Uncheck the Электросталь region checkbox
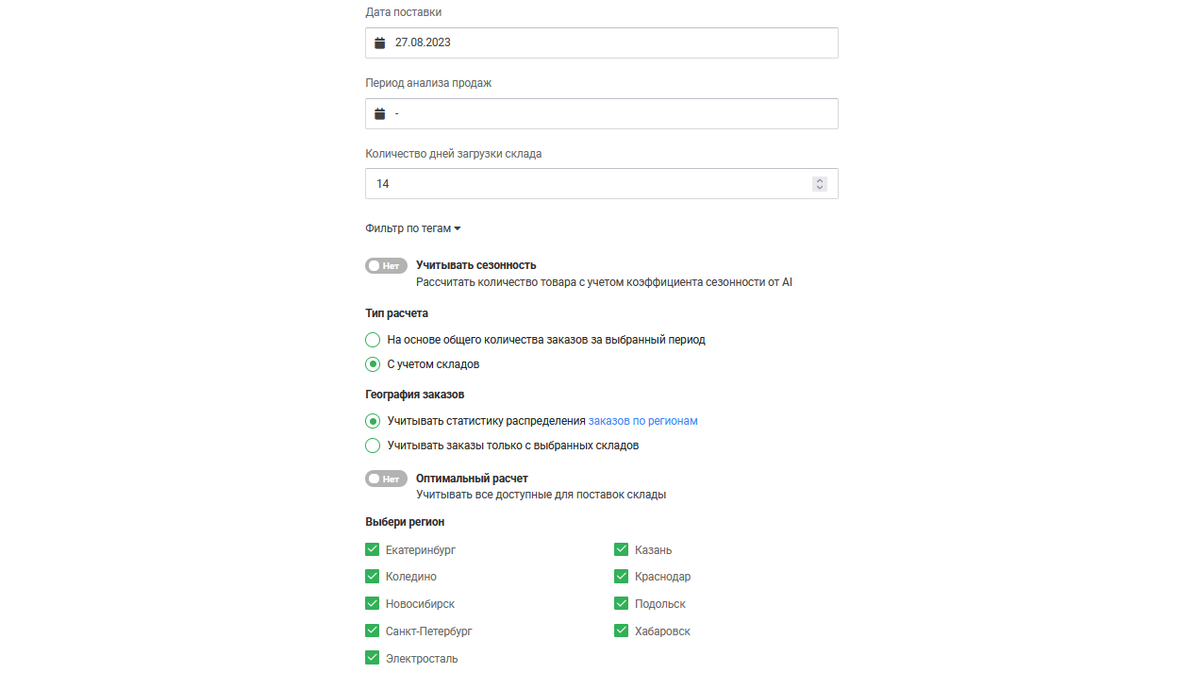Viewport: 1200px width, 673px height. point(372,658)
